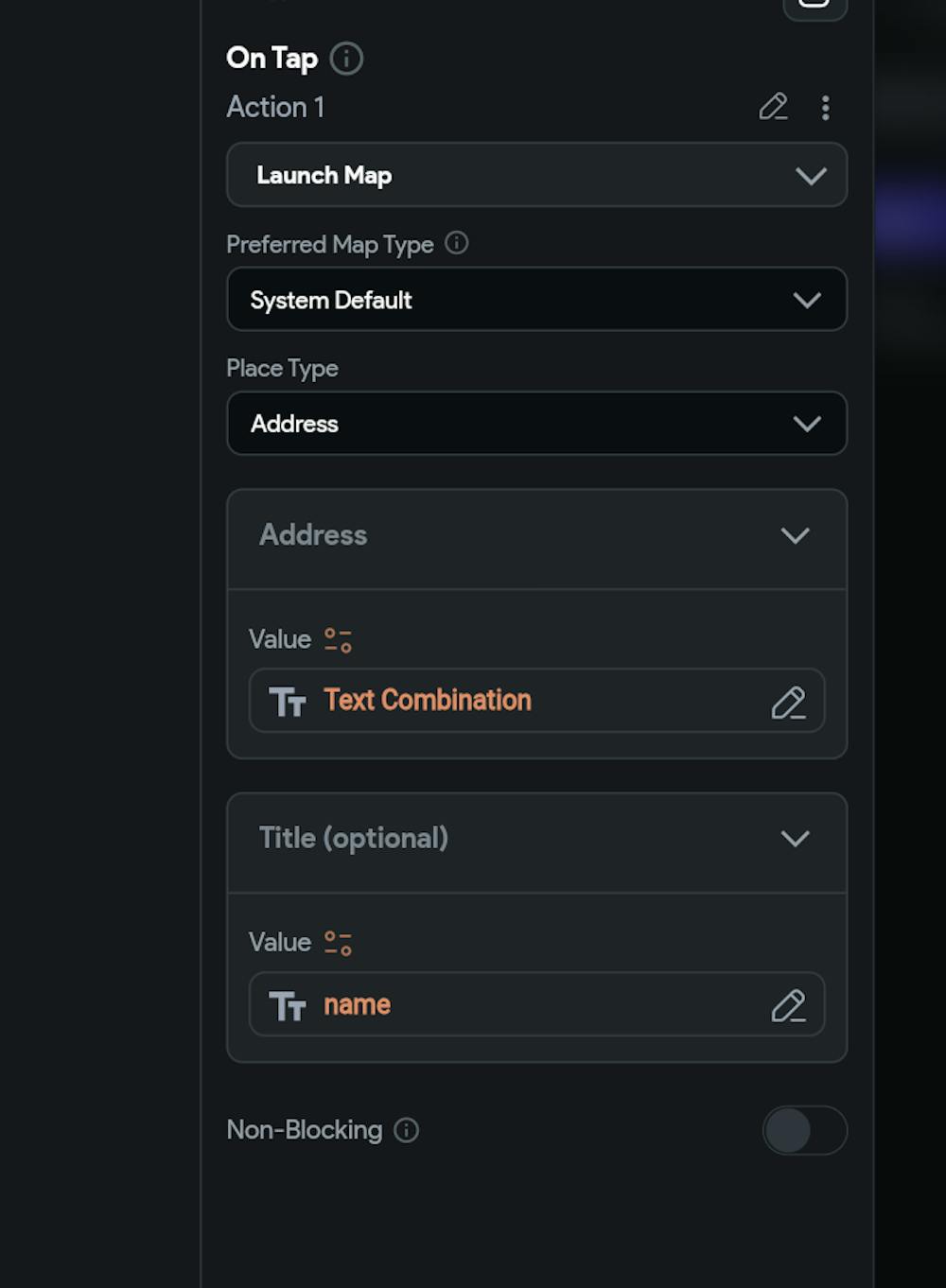This screenshot has height=1288, width=946.
Task: Open the Place Type Address dropdown
Action: coord(536,424)
